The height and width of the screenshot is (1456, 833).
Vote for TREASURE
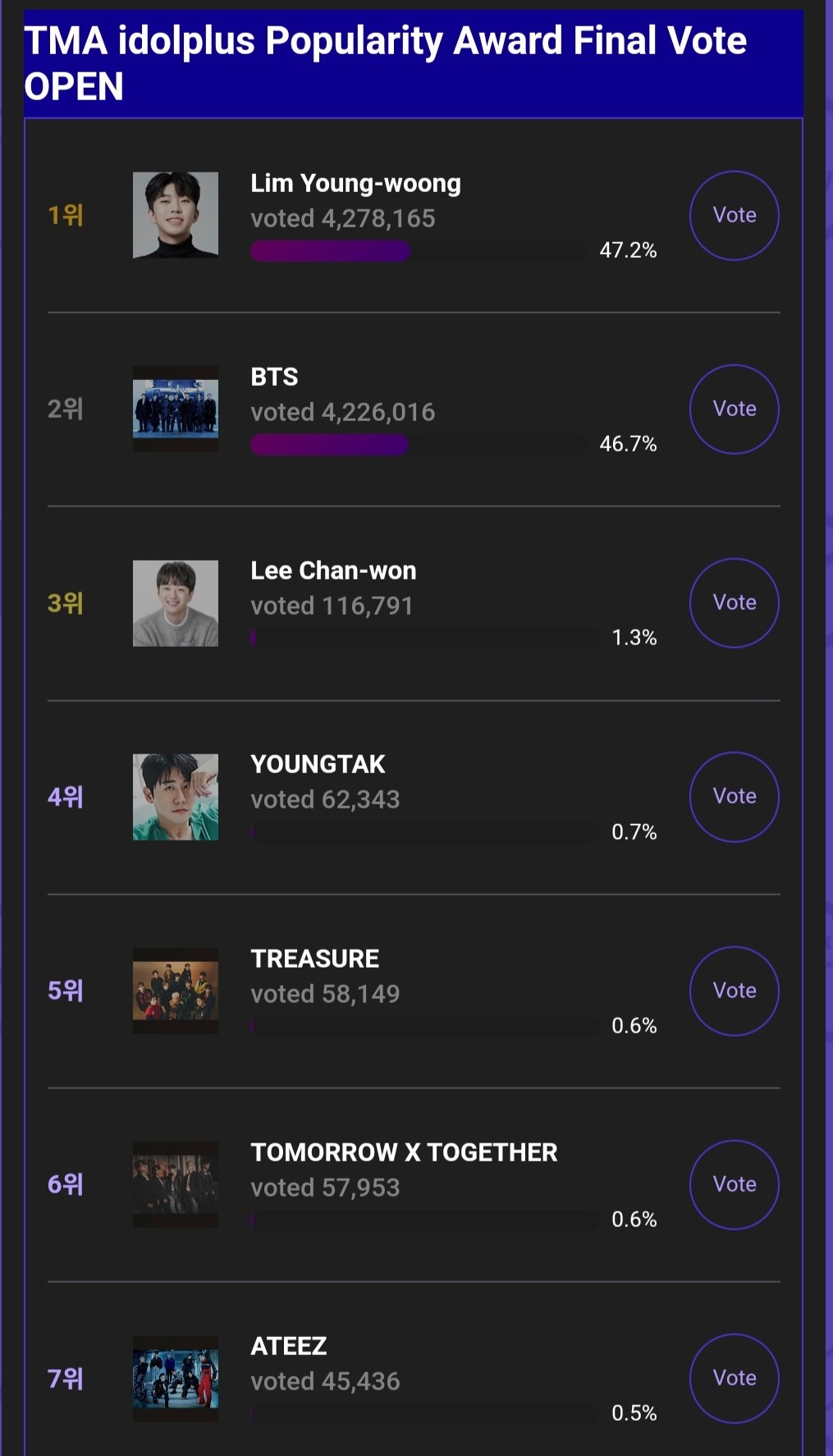[x=734, y=991]
